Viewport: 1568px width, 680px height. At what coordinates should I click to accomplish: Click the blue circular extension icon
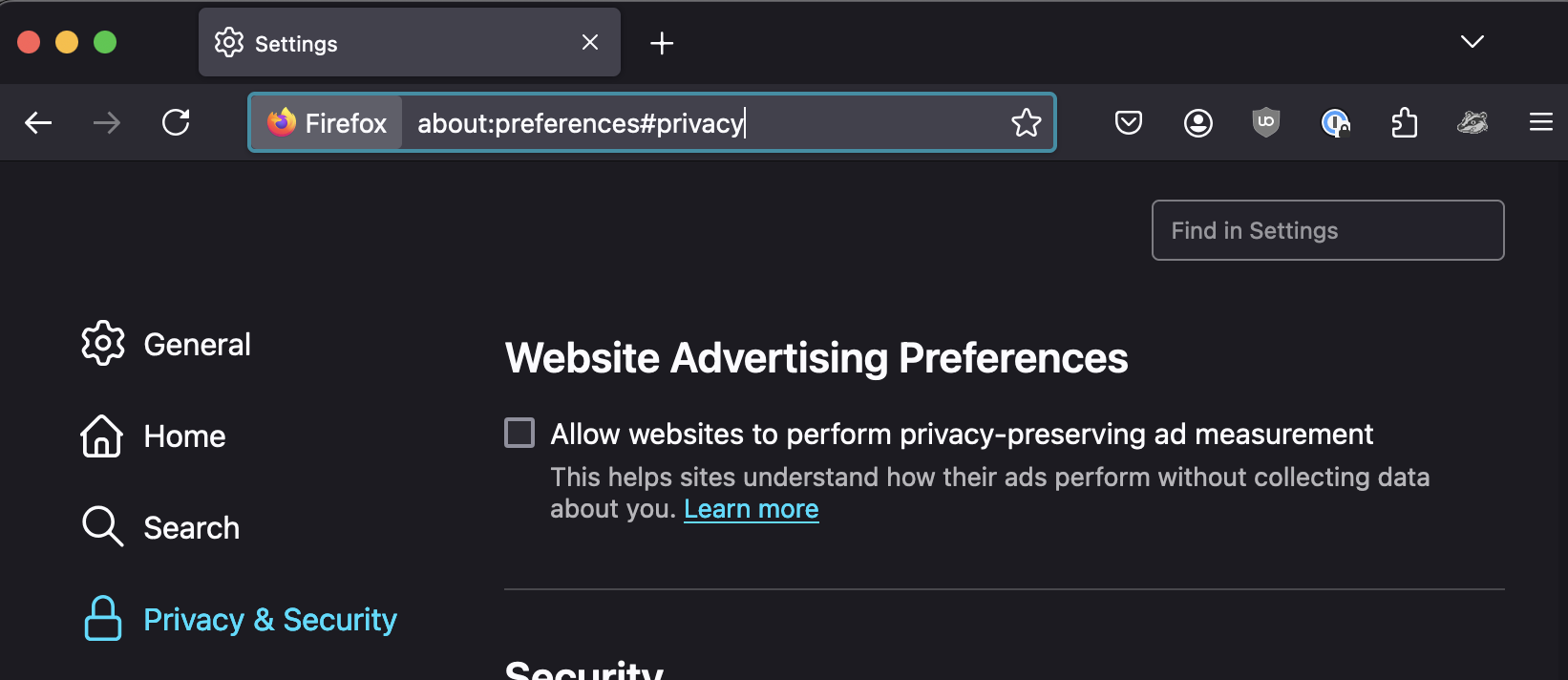pos(1335,122)
